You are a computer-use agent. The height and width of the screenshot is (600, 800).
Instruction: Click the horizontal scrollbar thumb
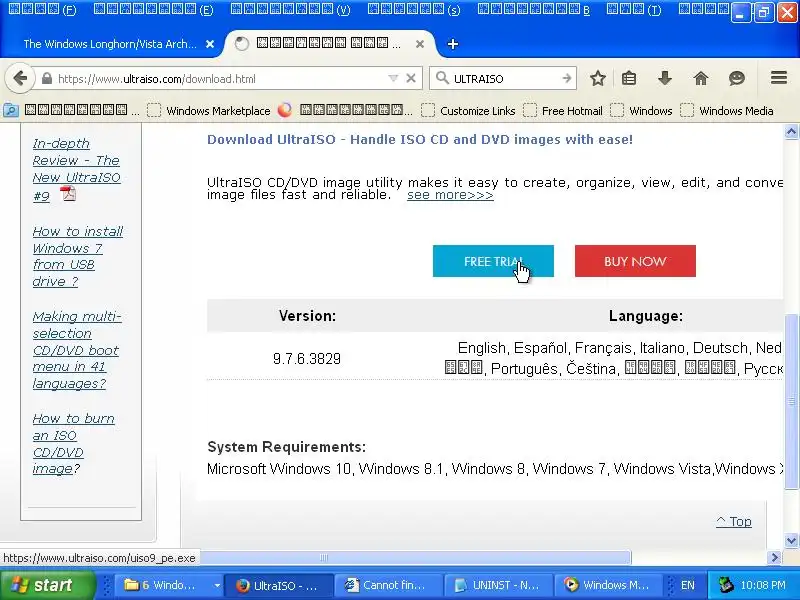[x=414, y=558]
